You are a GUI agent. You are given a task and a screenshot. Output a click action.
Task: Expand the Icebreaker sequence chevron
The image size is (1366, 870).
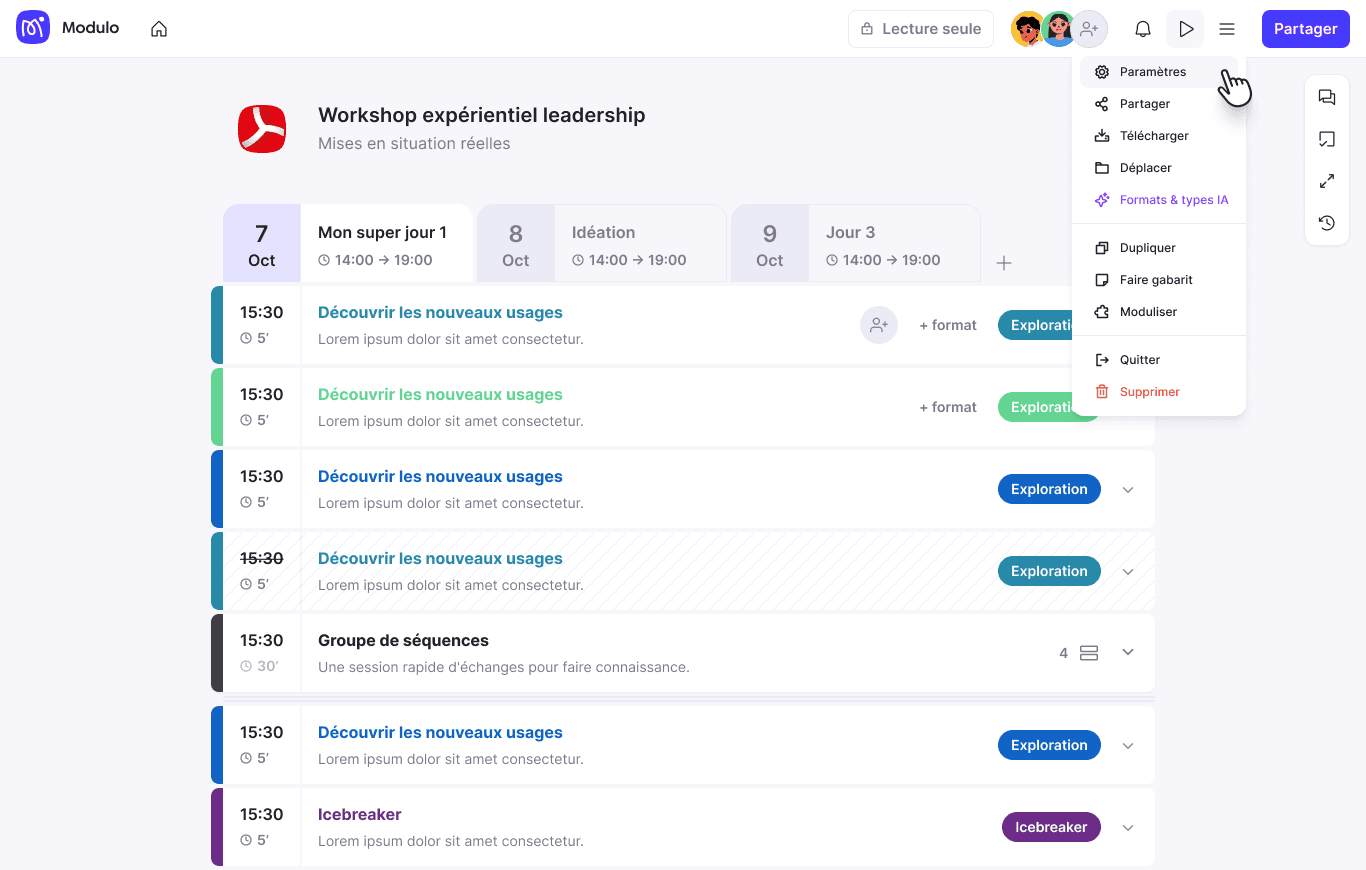(x=1128, y=828)
